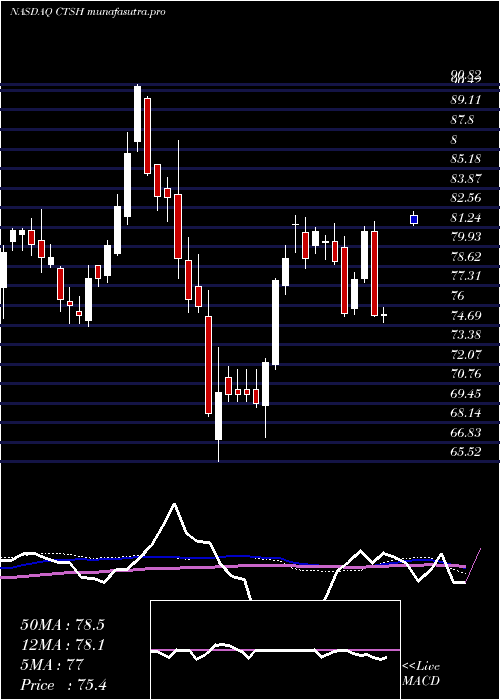This screenshot has width=500, height=700.
Task: Select the 79.93 price axis label
Action: coord(466,237)
